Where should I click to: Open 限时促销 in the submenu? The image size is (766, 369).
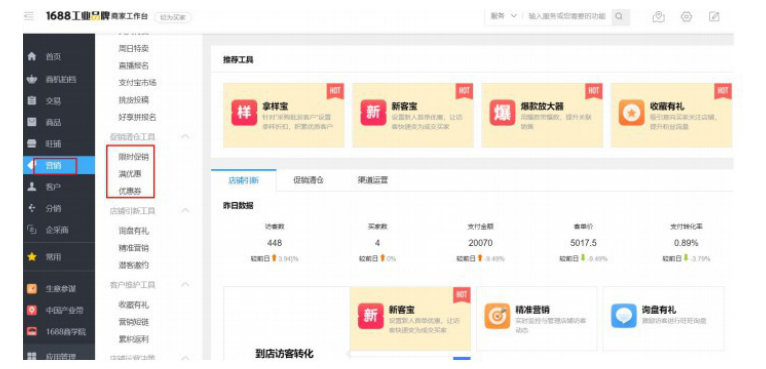pyautogui.click(x=133, y=157)
